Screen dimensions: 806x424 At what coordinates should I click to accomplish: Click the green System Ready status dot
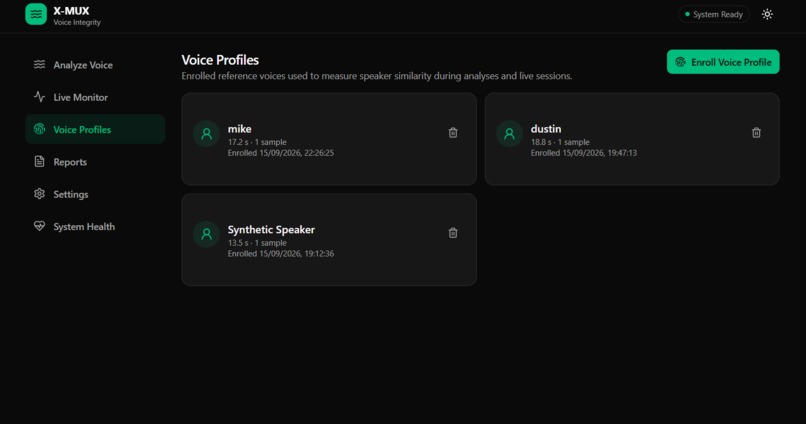687,14
